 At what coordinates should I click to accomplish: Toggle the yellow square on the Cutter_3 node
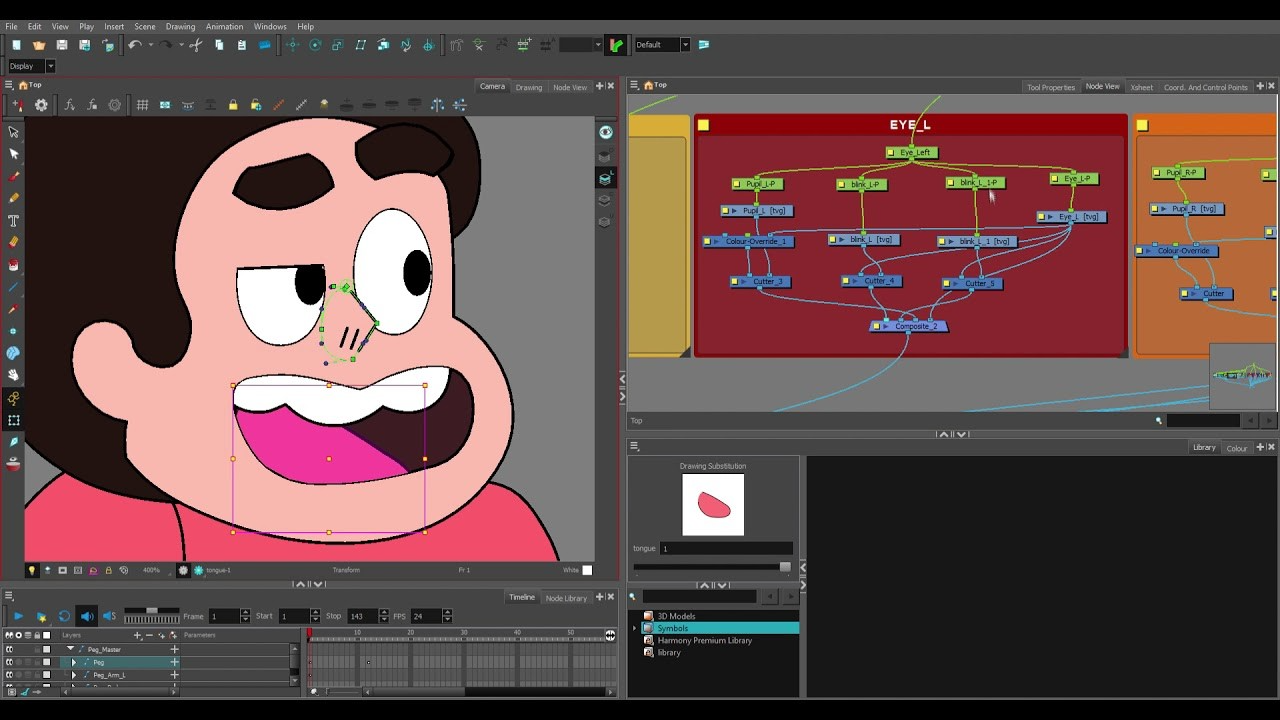pos(735,282)
